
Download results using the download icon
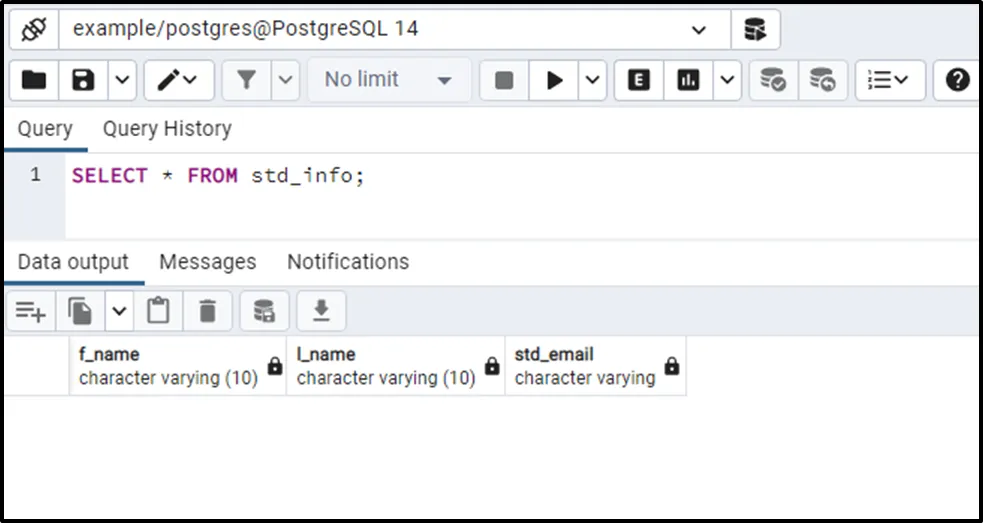pos(321,312)
